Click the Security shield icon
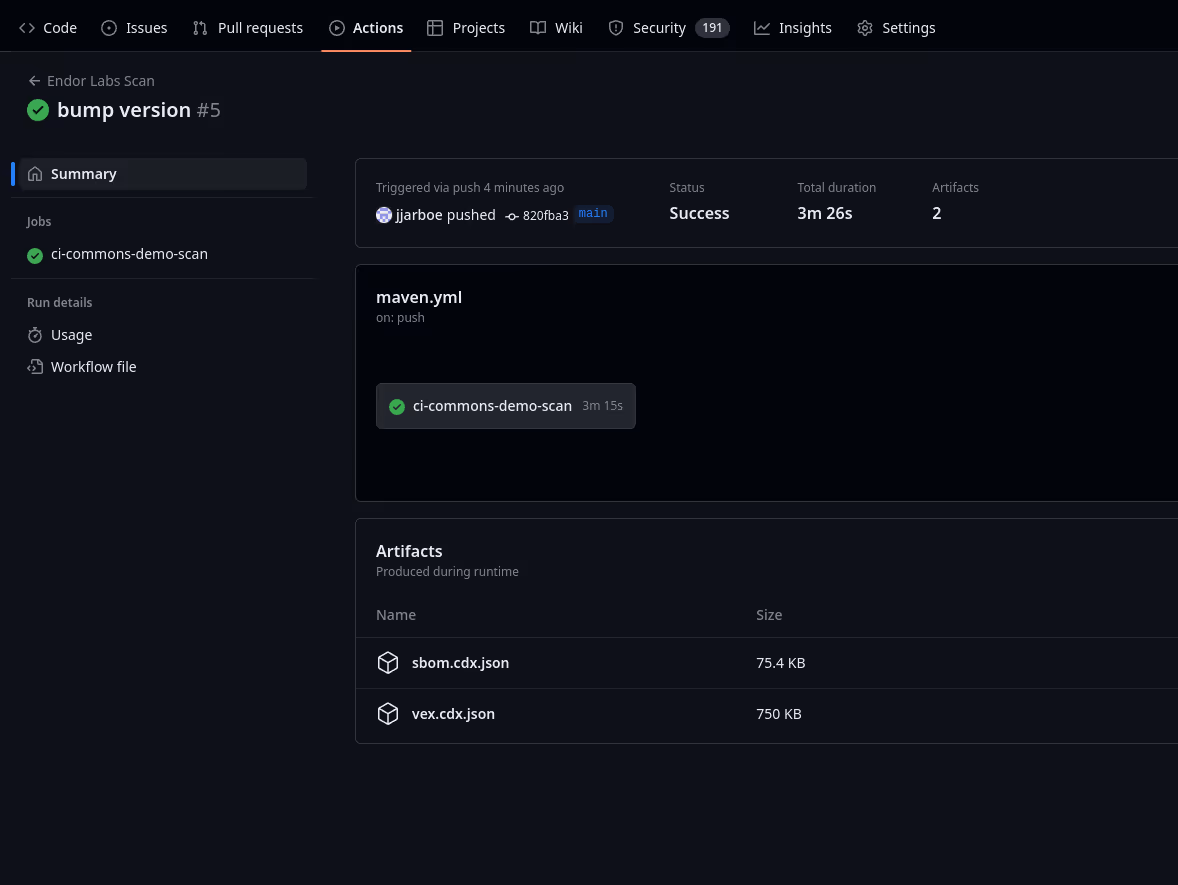Screen dimensions: 1178x885 (x=616, y=28)
